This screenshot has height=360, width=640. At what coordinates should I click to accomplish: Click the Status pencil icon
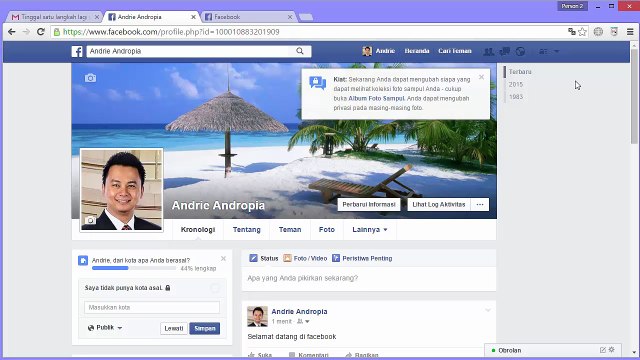[253, 258]
